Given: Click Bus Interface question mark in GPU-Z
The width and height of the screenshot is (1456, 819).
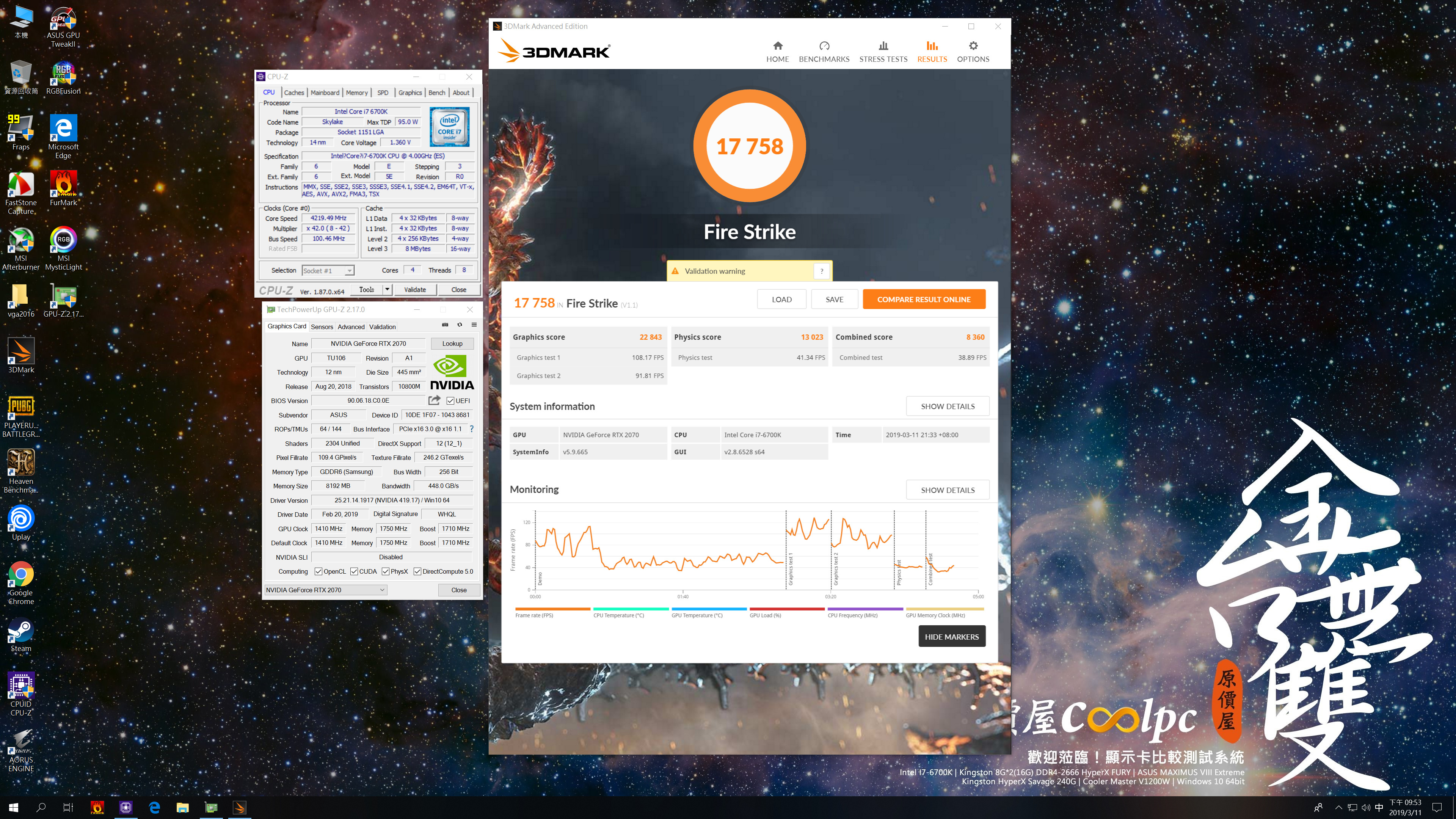Looking at the screenshot, I should pyautogui.click(x=471, y=429).
